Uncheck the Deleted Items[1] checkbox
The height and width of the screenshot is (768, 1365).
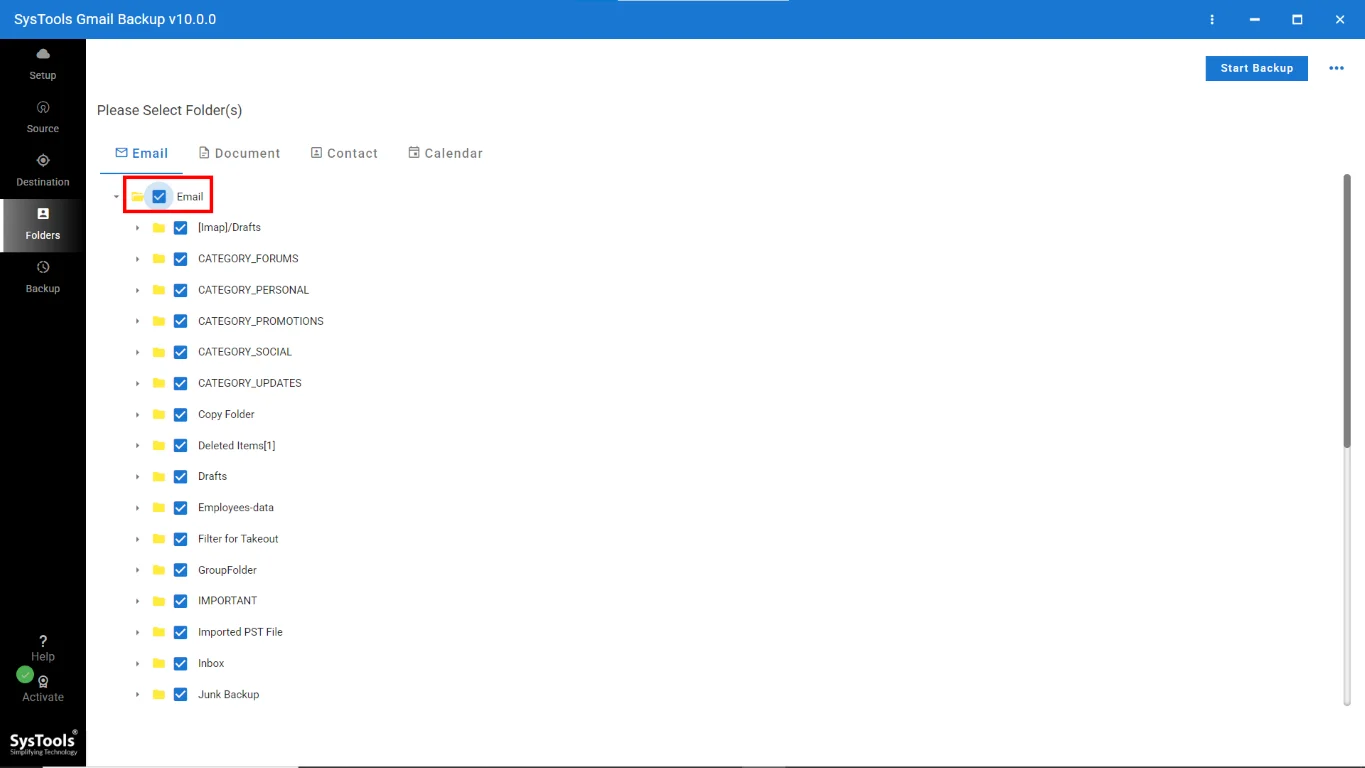click(x=181, y=445)
